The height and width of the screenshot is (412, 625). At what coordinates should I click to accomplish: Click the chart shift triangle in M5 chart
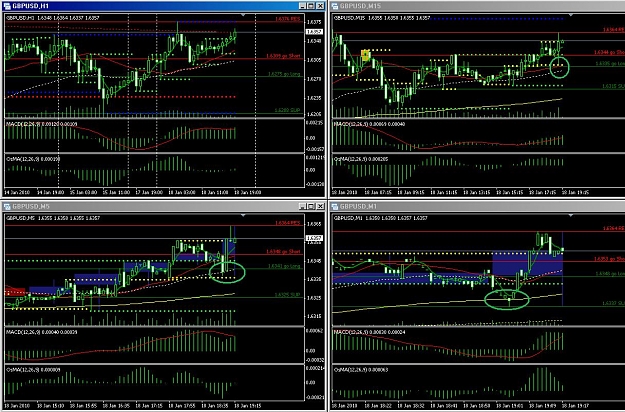(x=243, y=216)
